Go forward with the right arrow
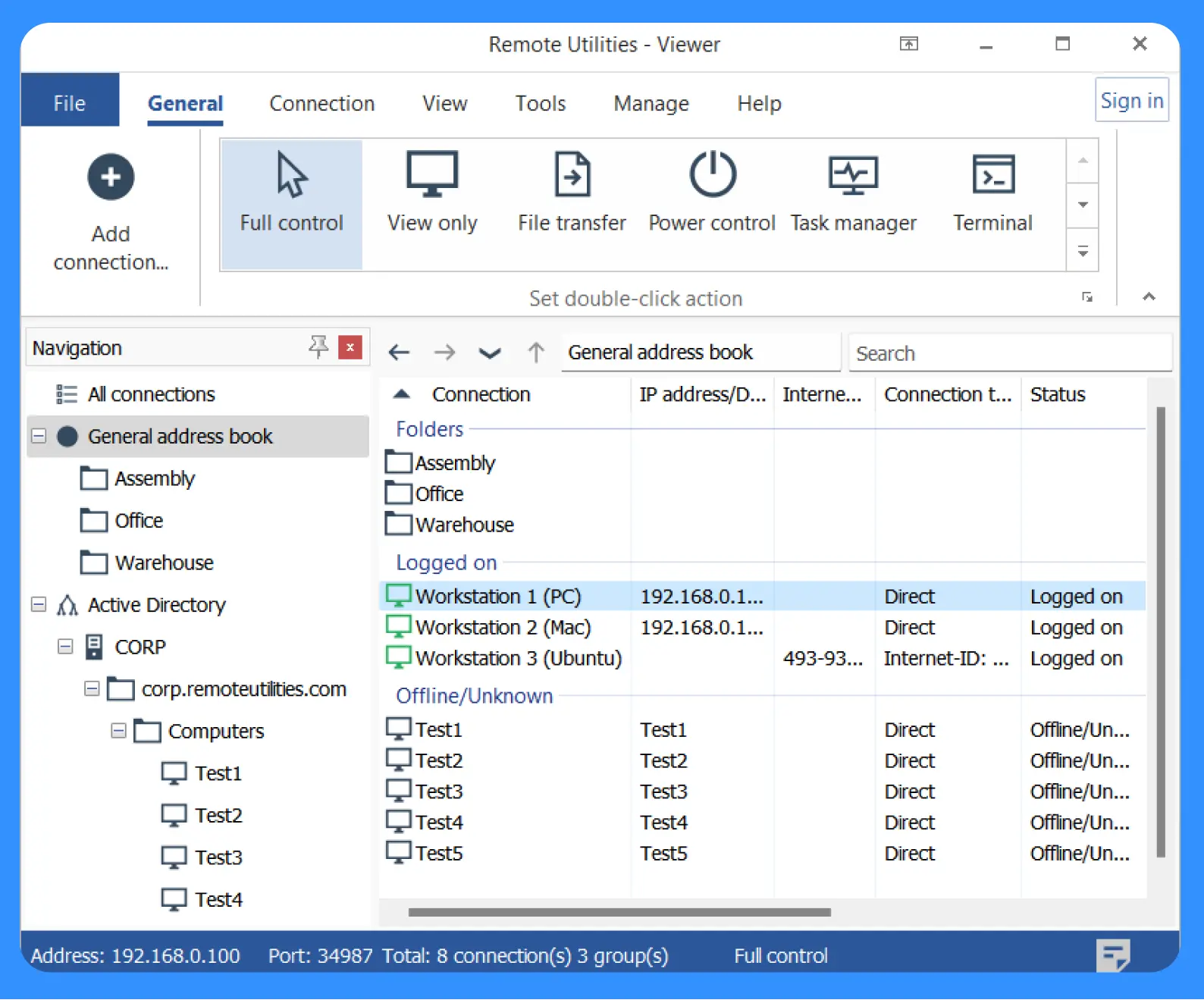1204x1000 pixels. (445, 353)
